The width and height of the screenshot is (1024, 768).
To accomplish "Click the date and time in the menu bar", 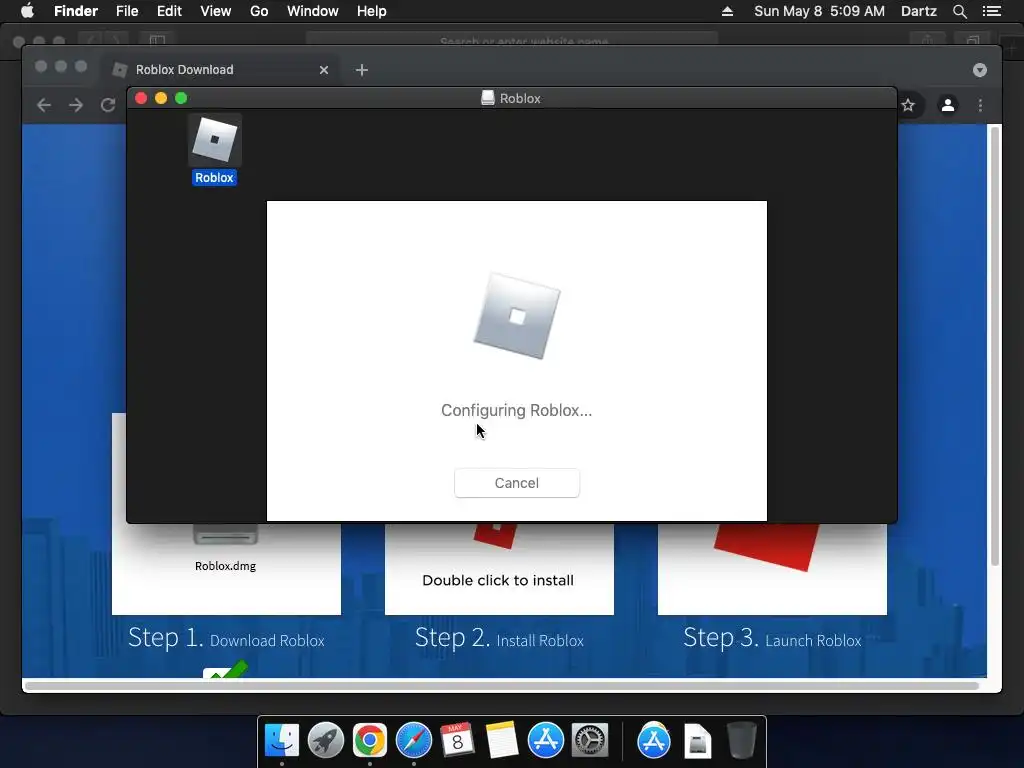I will pos(819,11).
